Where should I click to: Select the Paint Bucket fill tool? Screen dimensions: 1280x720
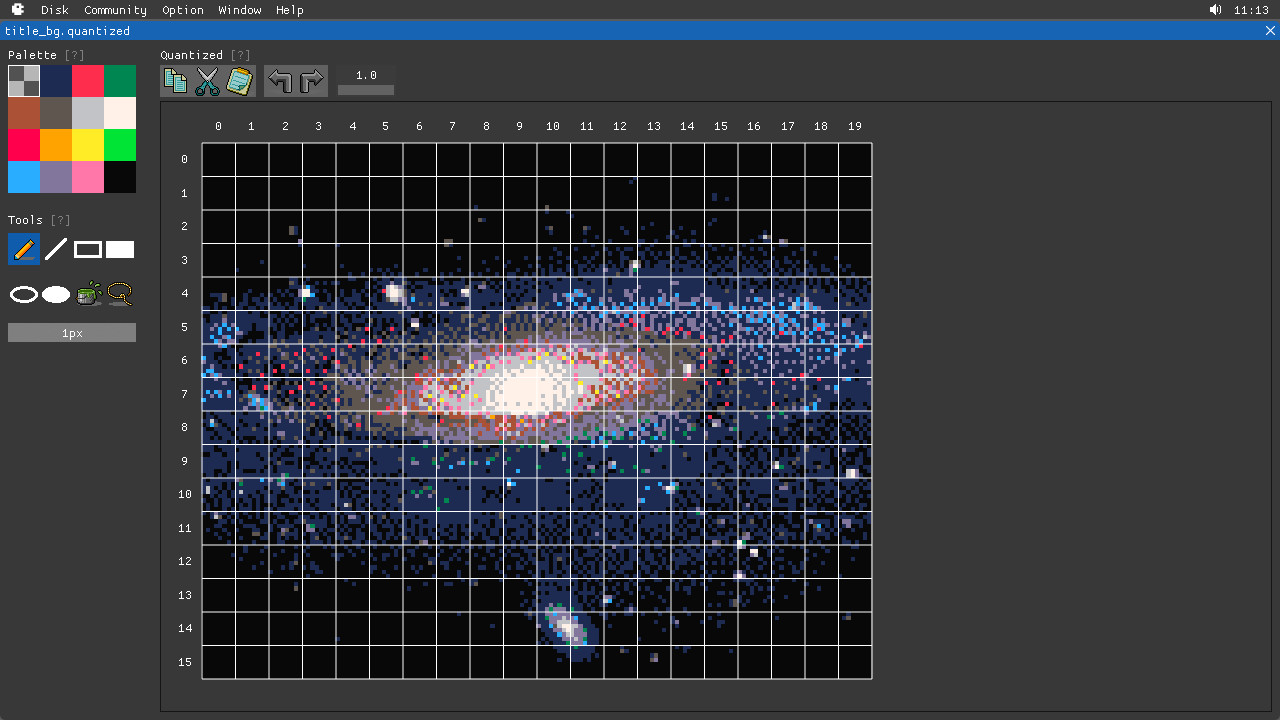click(88, 294)
